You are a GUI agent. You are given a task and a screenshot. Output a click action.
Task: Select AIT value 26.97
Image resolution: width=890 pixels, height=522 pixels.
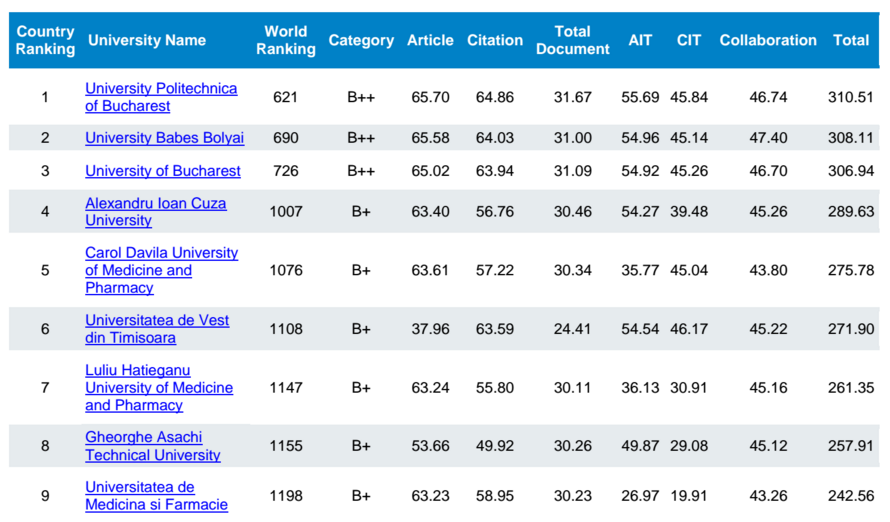coord(640,496)
